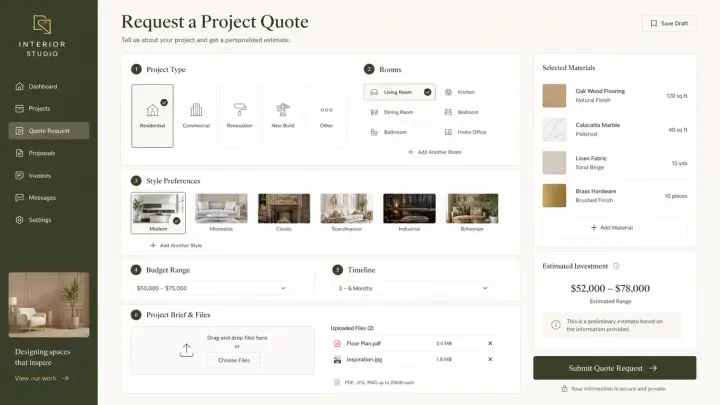Choose Other project type
Screen dimensions: 720x405
click(x=326, y=116)
